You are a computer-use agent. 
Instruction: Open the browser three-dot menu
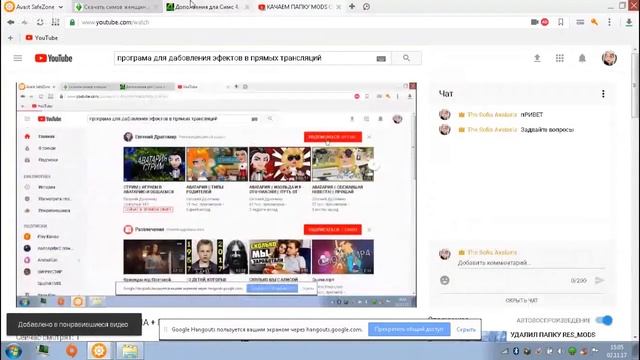(609, 22)
